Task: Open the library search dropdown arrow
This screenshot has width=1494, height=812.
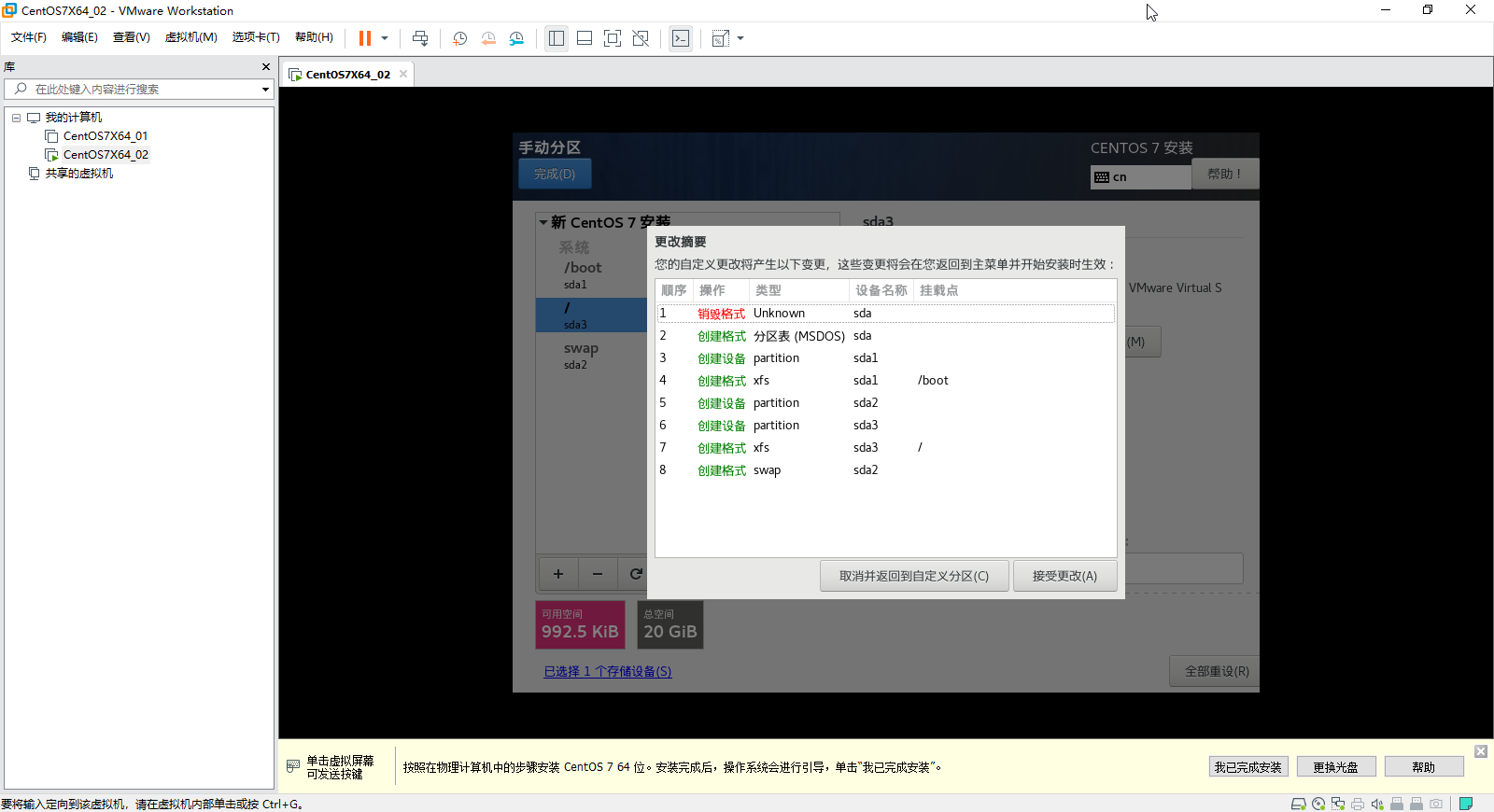Action: click(265, 90)
